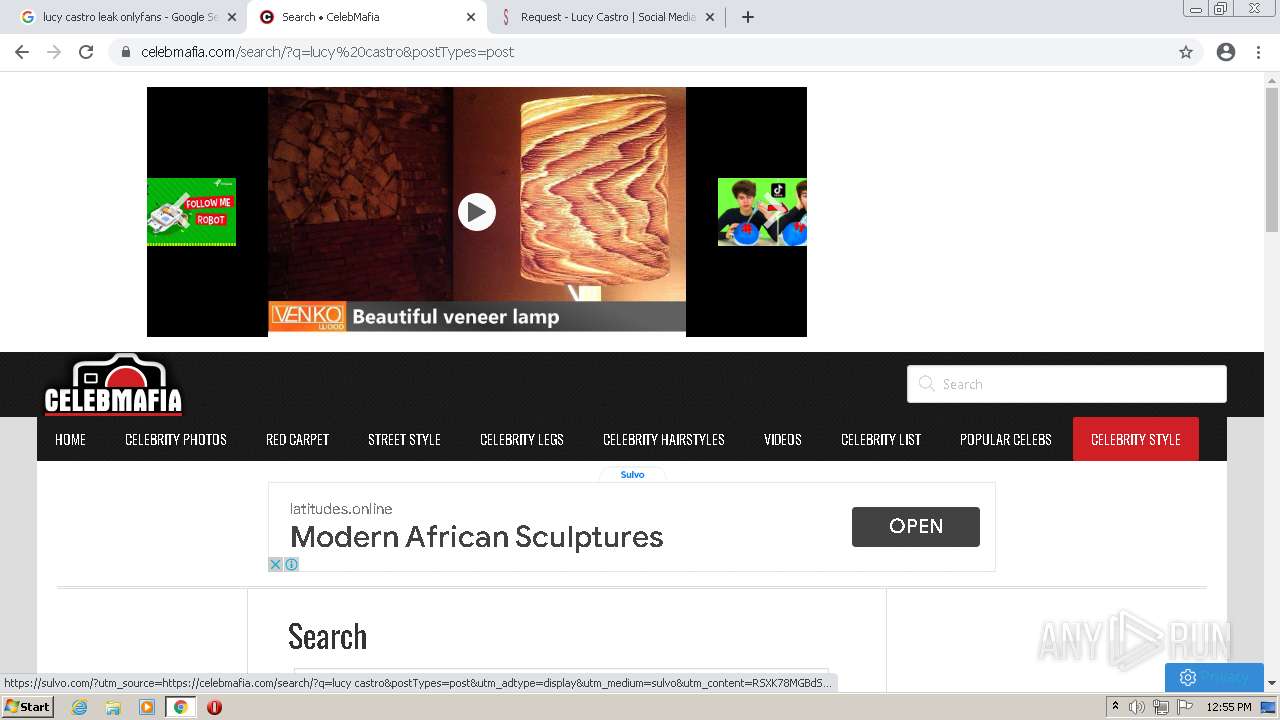Go back to the previous page

click(x=22, y=52)
